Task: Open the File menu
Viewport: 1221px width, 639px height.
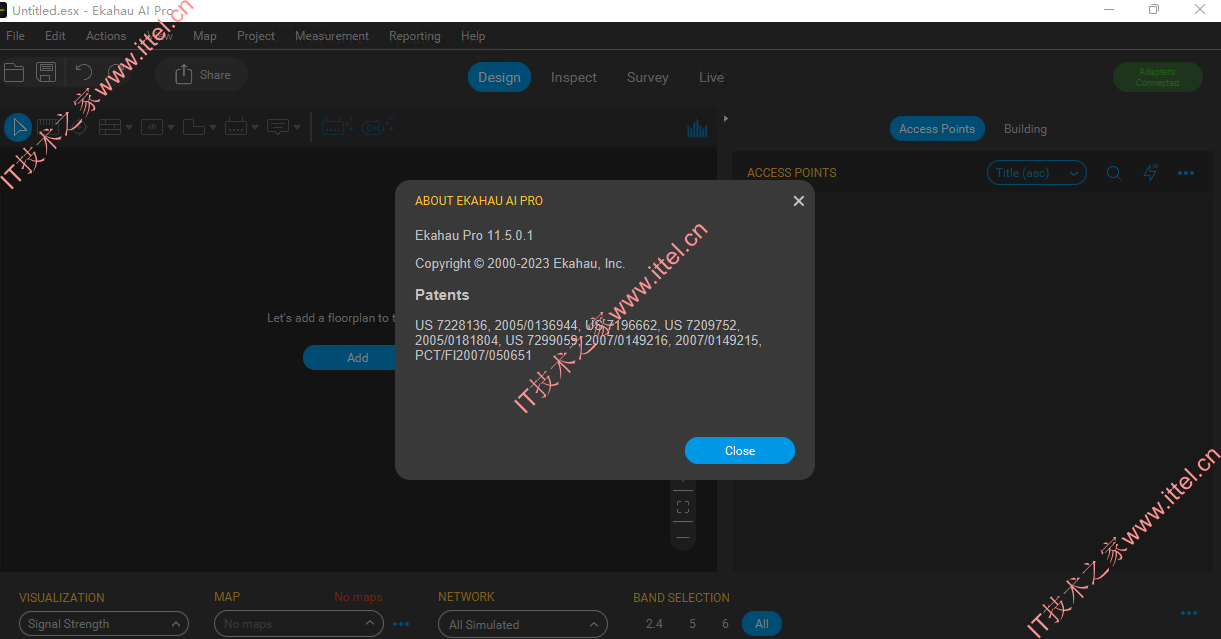Action: [x=15, y=36]
